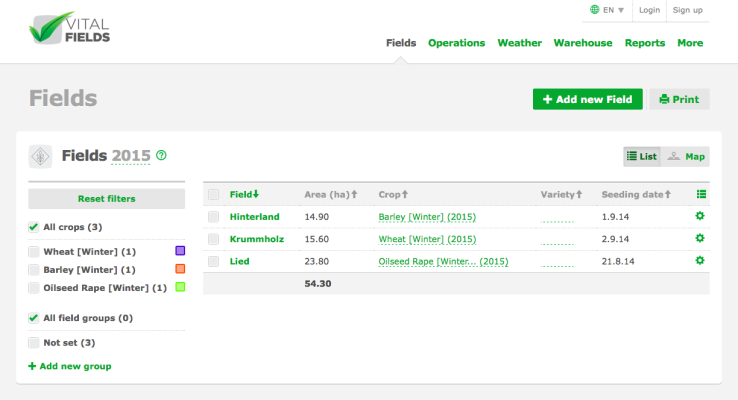Open the Operations section

tap(457, 43)
